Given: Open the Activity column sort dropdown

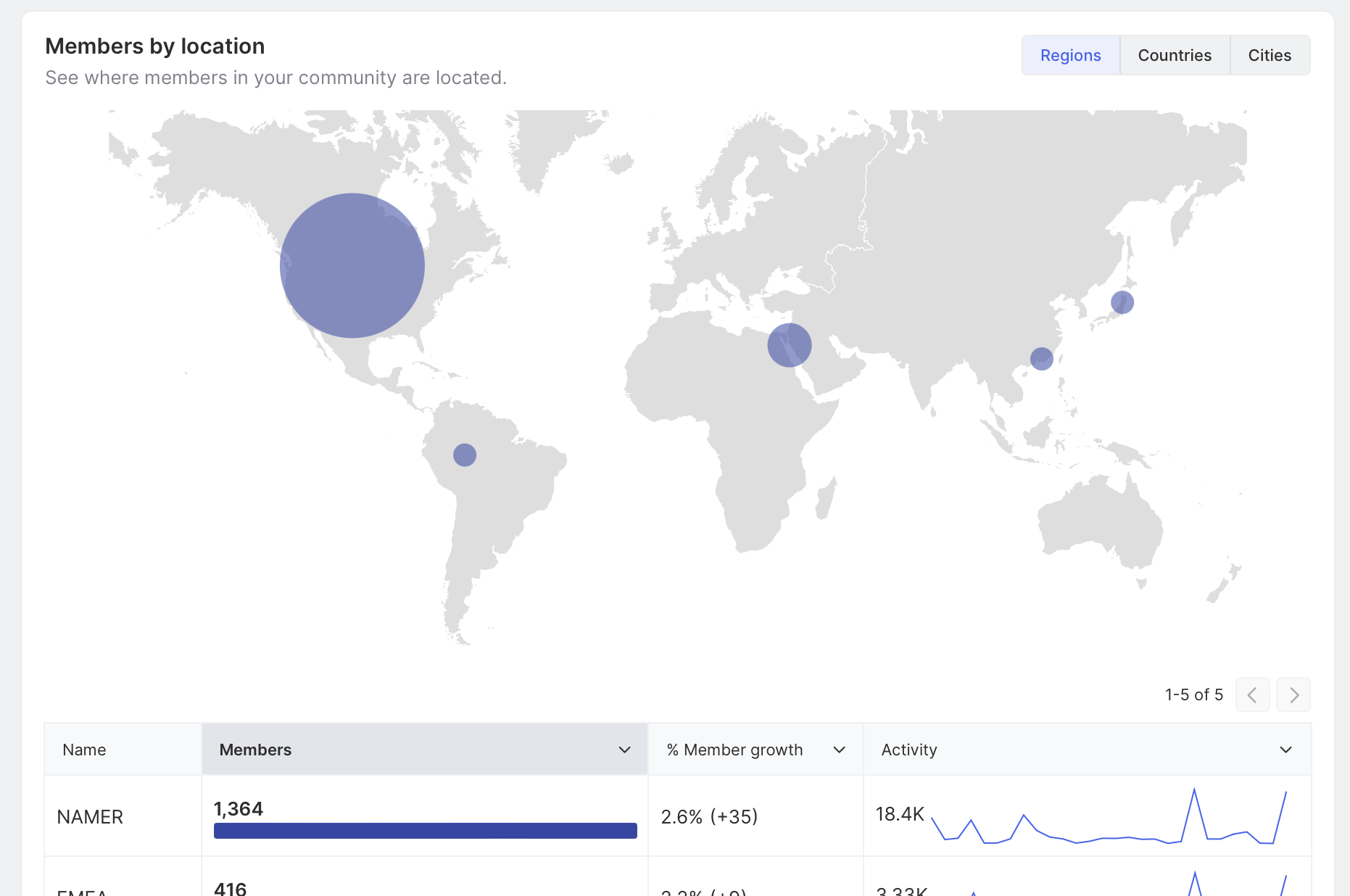Looking at the screenshot, I should click(1285, 750).
